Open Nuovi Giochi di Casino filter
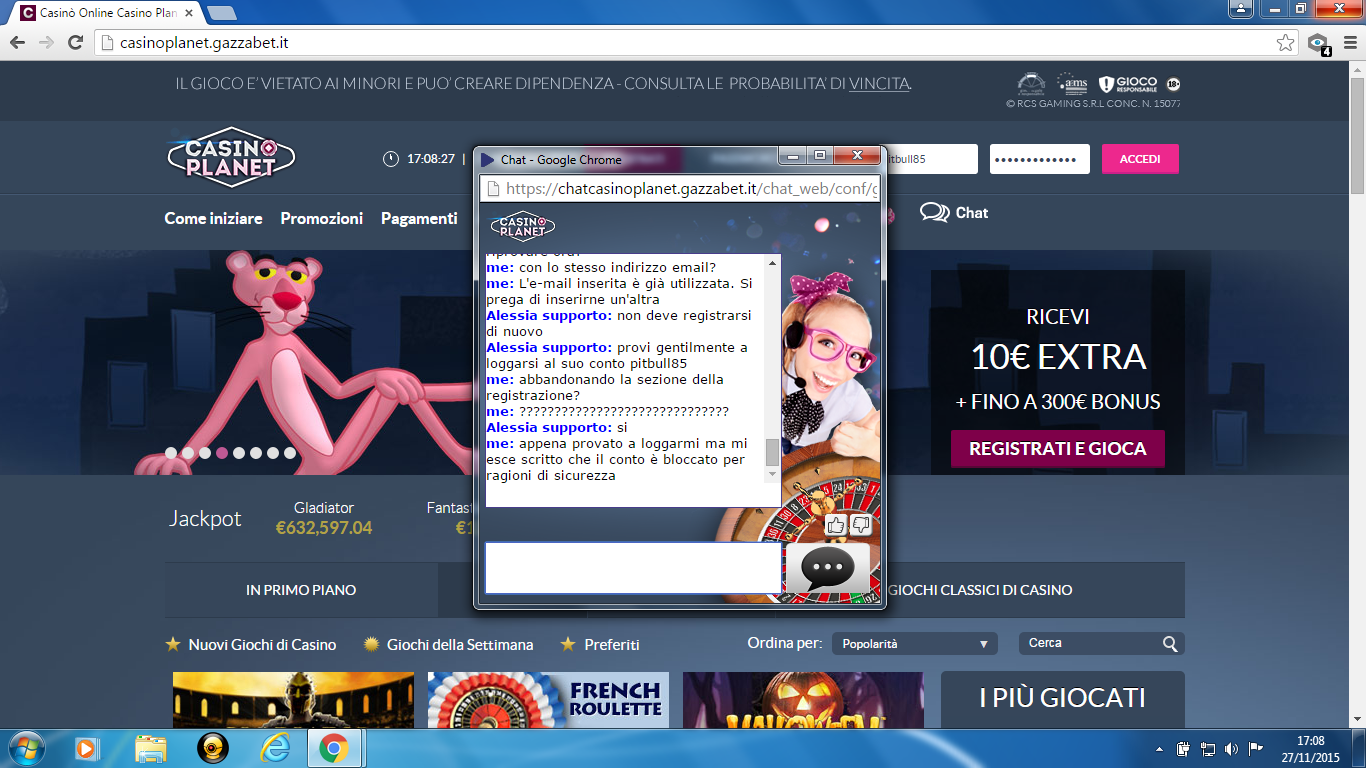 [251, 645]
